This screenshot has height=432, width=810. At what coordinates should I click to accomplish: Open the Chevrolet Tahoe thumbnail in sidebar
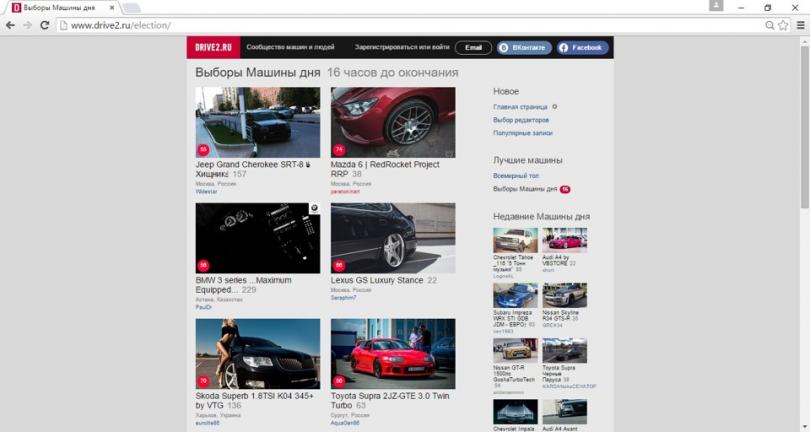(x=515, y=240)
